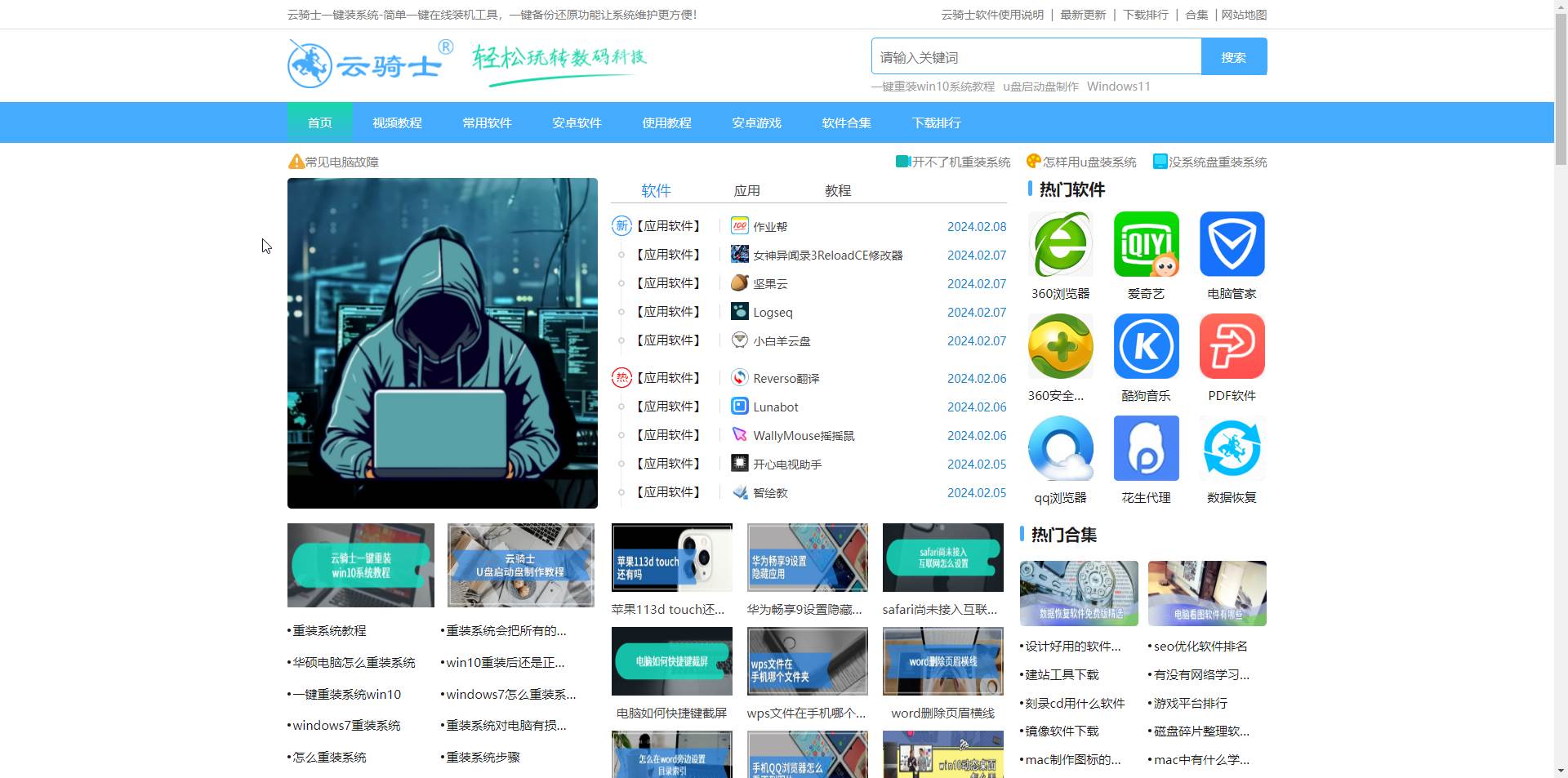Viewport: 1568px width, 778px height.
Task: Click the 作业帮 app icon
Action: (740, 226)
